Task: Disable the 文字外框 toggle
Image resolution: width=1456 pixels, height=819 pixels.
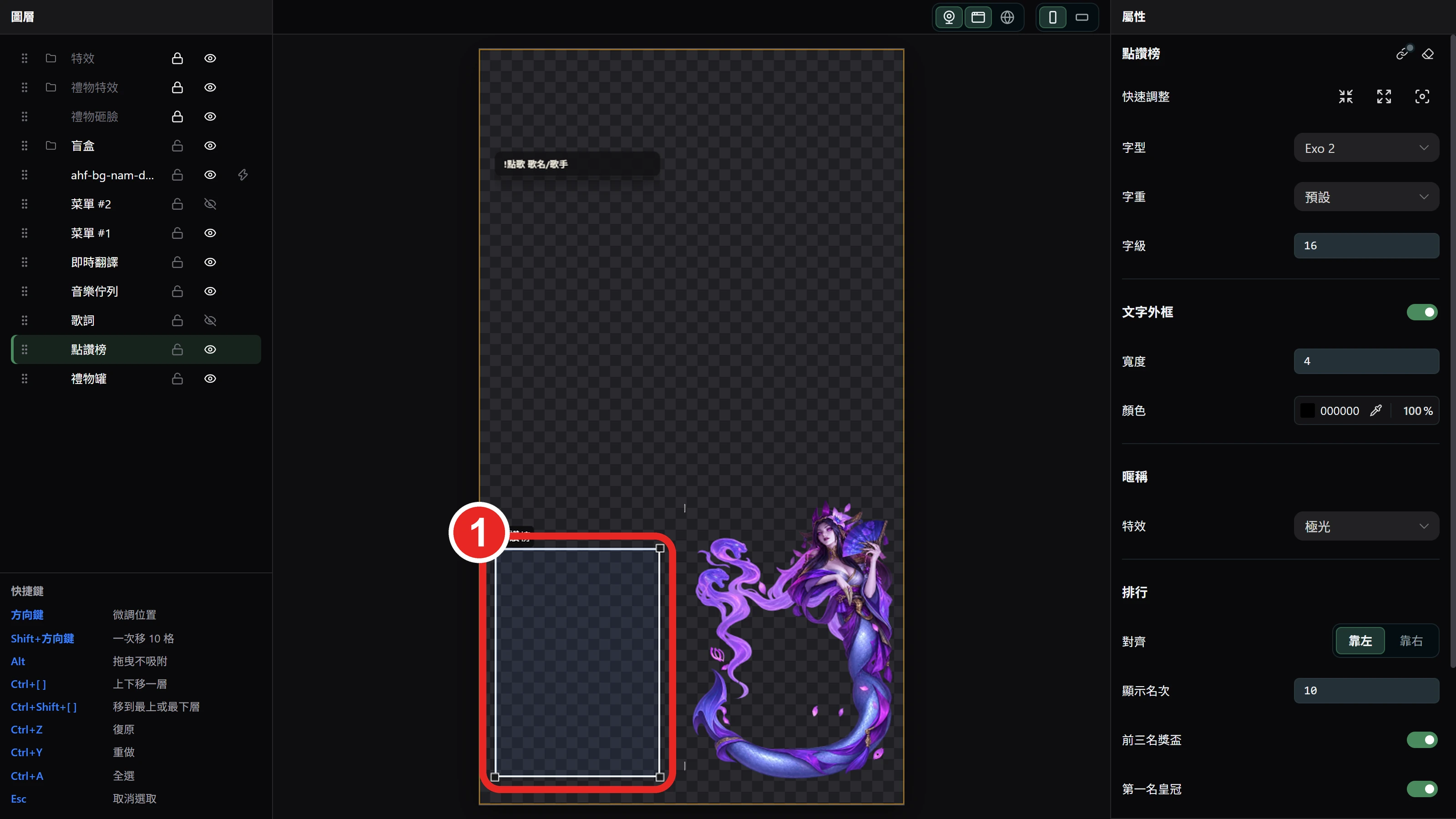Action: [1422, 312]
